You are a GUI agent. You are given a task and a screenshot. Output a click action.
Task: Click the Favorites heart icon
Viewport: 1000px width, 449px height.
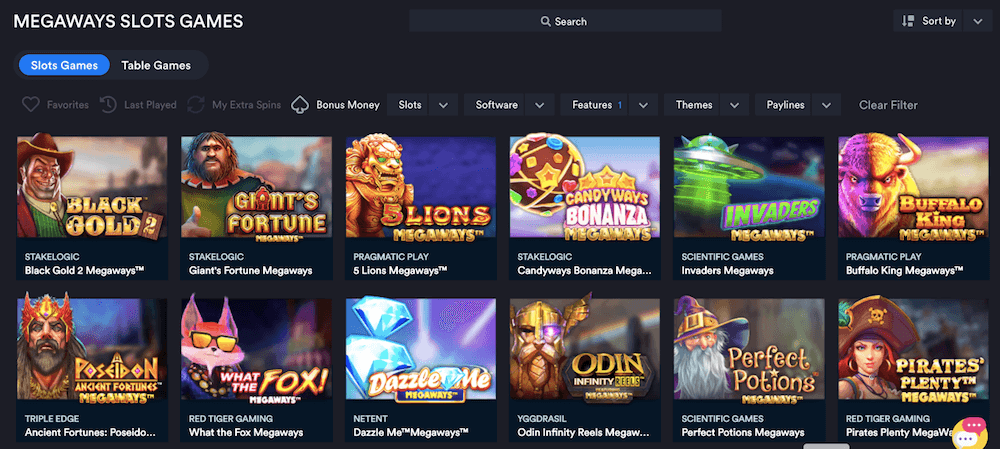(31, 105)
